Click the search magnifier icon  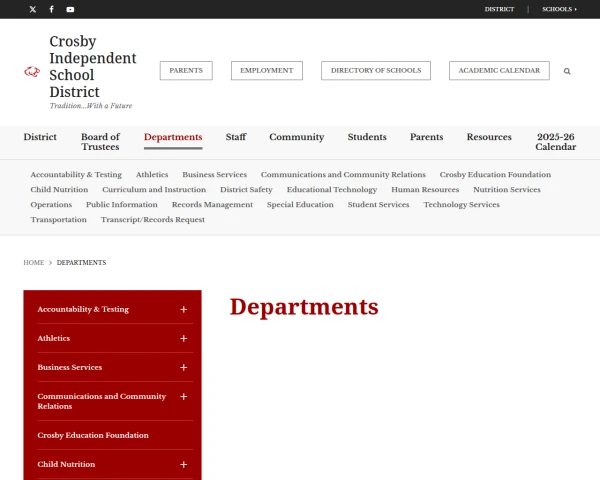tap(567, 71)
